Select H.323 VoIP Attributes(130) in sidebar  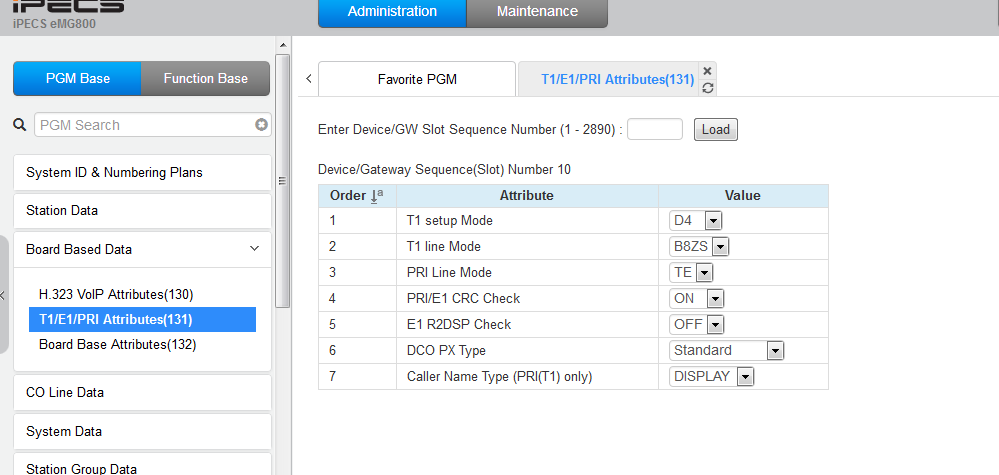point(116,294)
